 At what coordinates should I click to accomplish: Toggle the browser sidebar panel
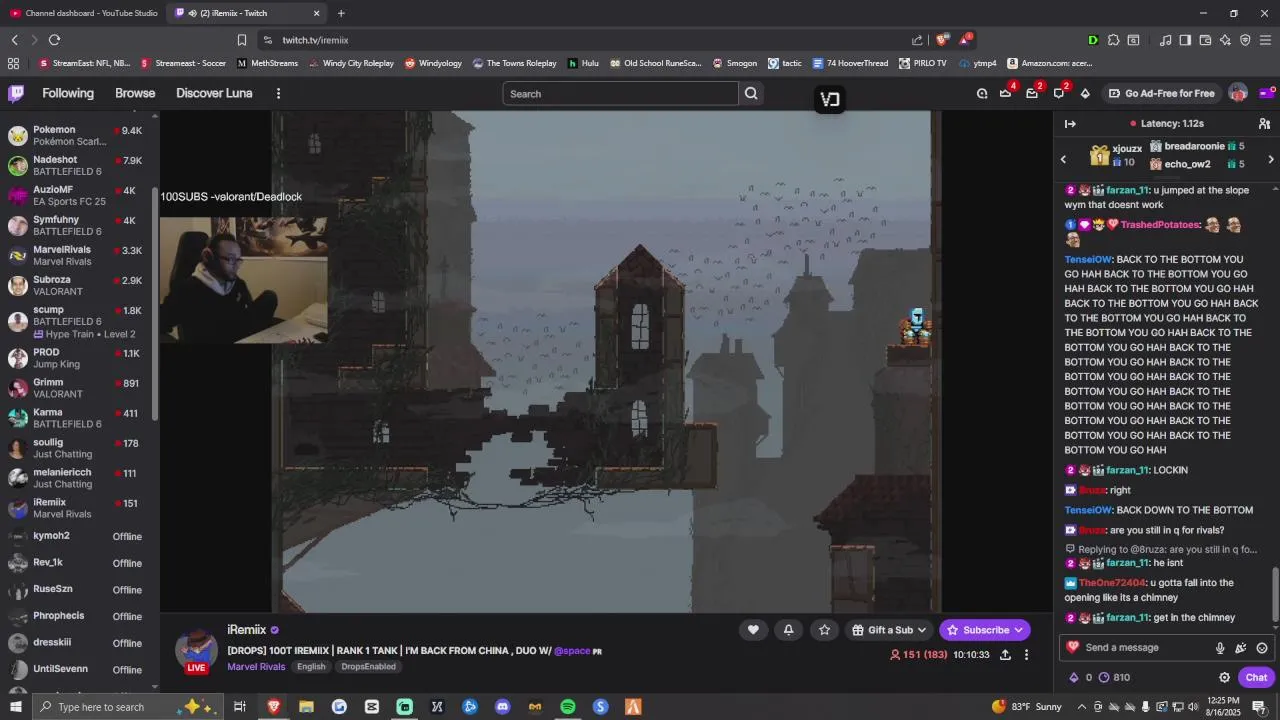point(1185,40)
